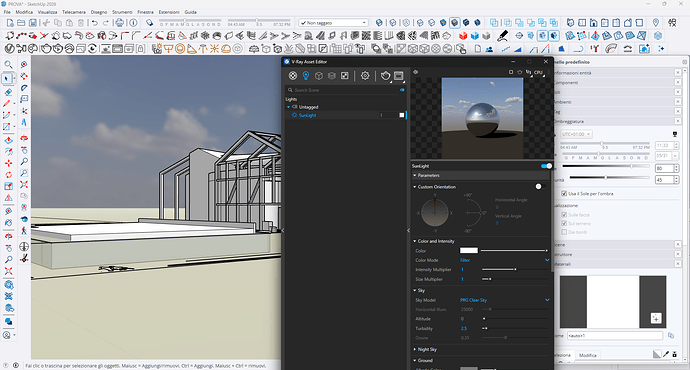Click SunLight white color square in list
Viewport: 690px width, 370px height.
401,115
